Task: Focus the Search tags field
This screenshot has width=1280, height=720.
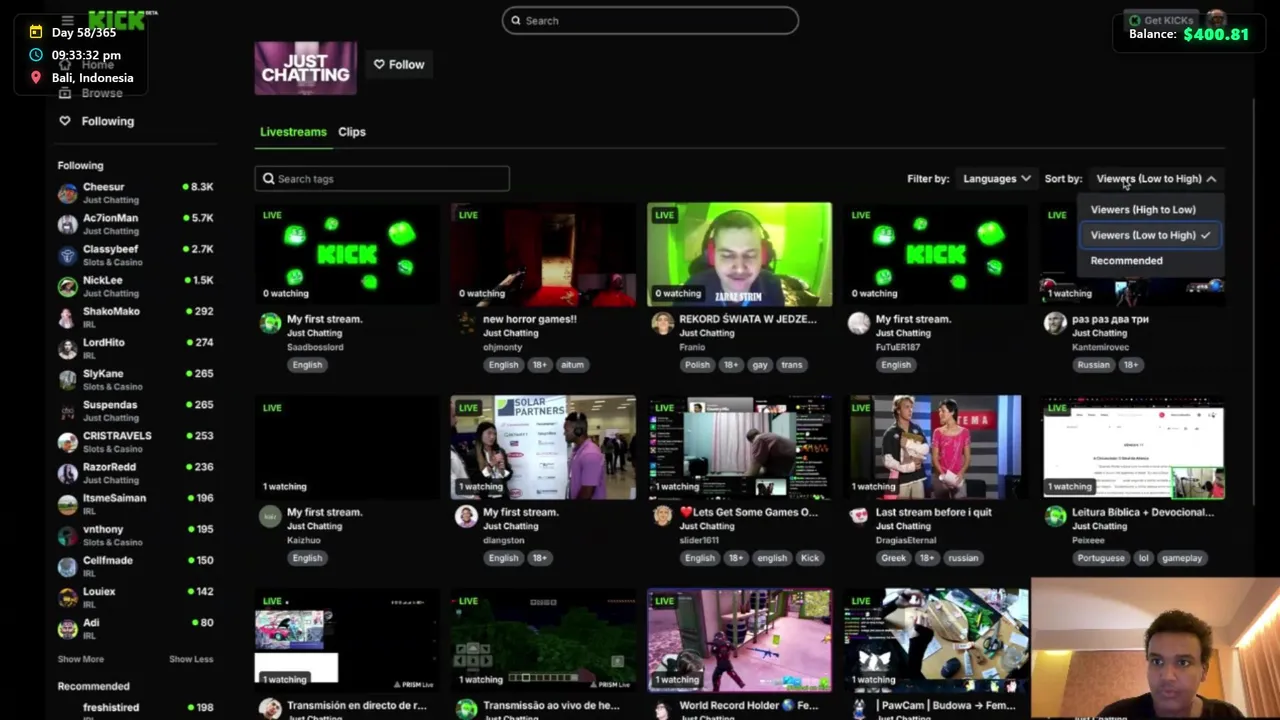Action: click(382, 179)
